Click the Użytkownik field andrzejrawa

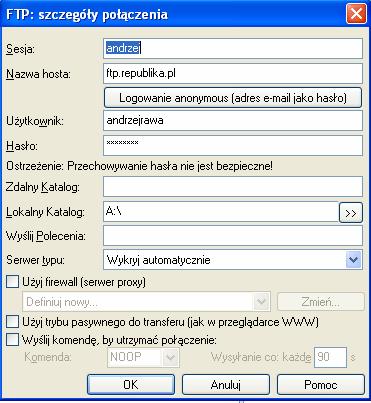tap(233, 120)
